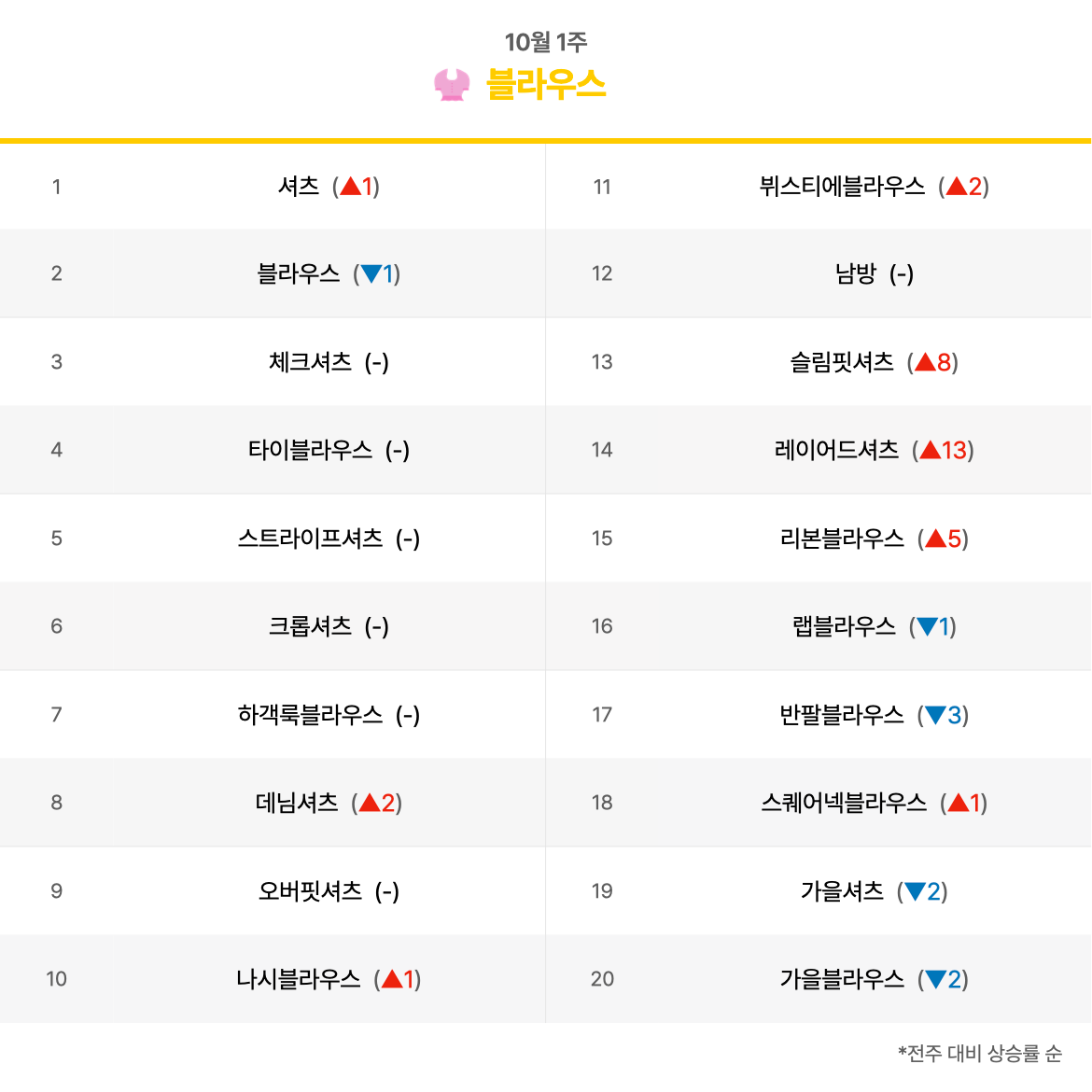Screen dimensions: 1092x1092
Task: Select the 오버핏셔츠 row at rank 9
Action: point(546,890)
